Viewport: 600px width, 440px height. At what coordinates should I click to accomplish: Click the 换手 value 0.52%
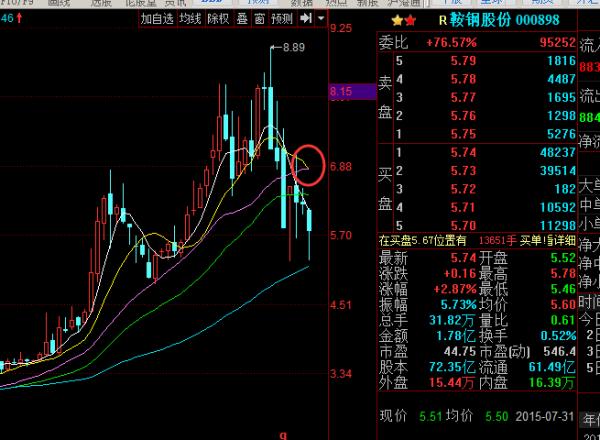[x=558, y=336]
